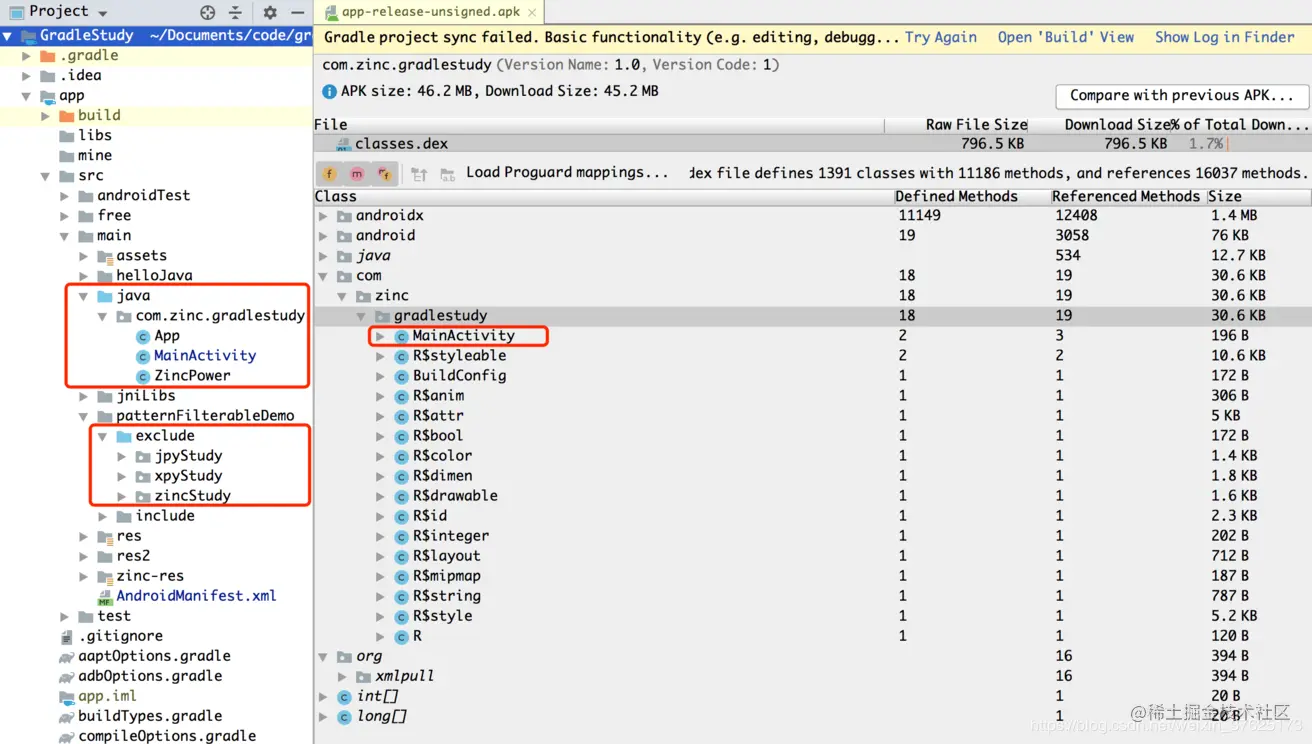Click the .gradle folder orange icon
Screen dimensions: 1312x744
(48, 56)
